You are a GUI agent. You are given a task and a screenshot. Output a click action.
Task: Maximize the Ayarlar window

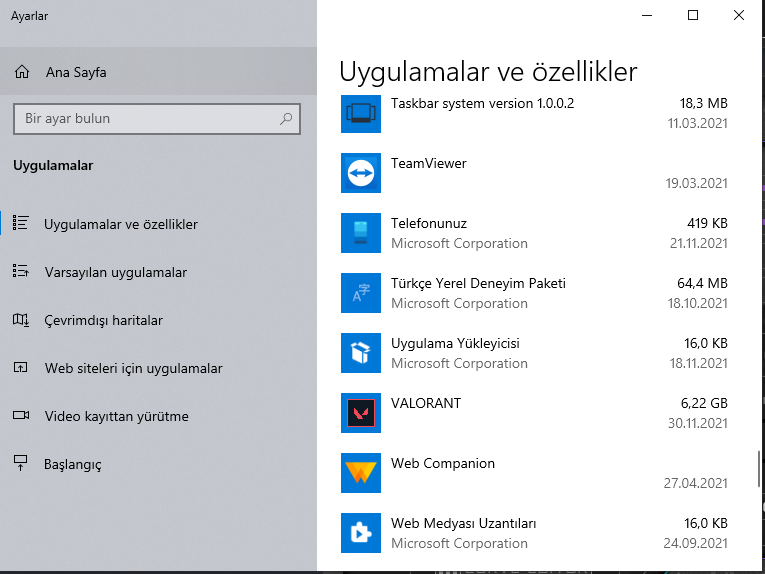(x=693, y=15)
